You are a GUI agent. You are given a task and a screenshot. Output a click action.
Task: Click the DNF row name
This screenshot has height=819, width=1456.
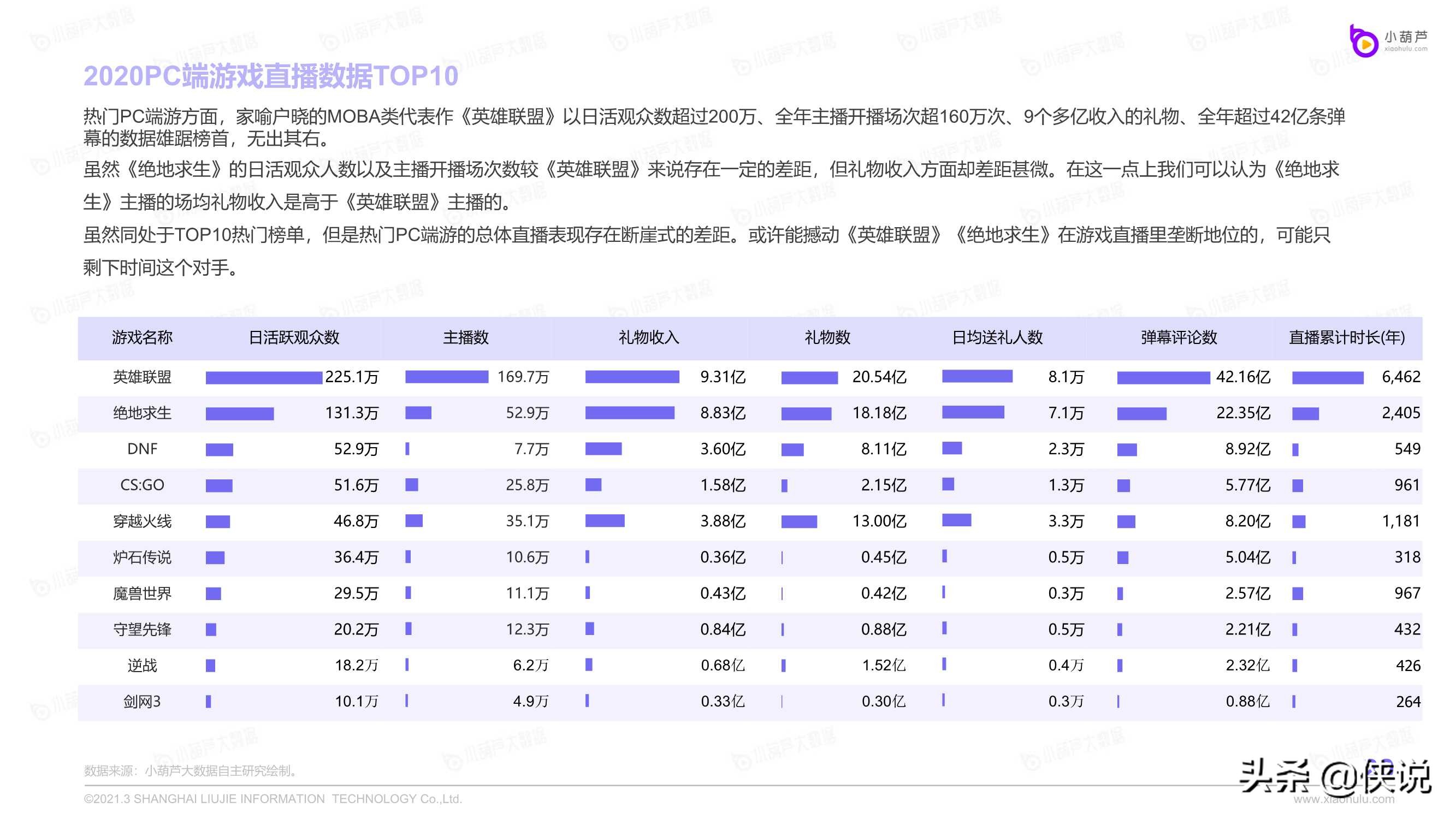(142, 449)
